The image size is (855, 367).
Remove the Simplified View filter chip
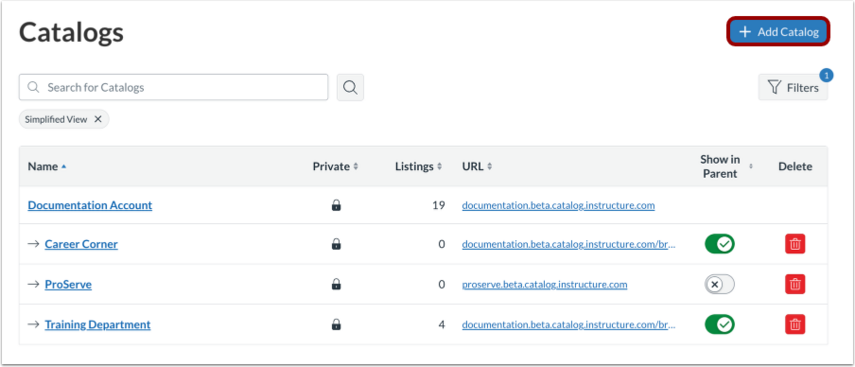pyautogui.click(x=98, y=119)
